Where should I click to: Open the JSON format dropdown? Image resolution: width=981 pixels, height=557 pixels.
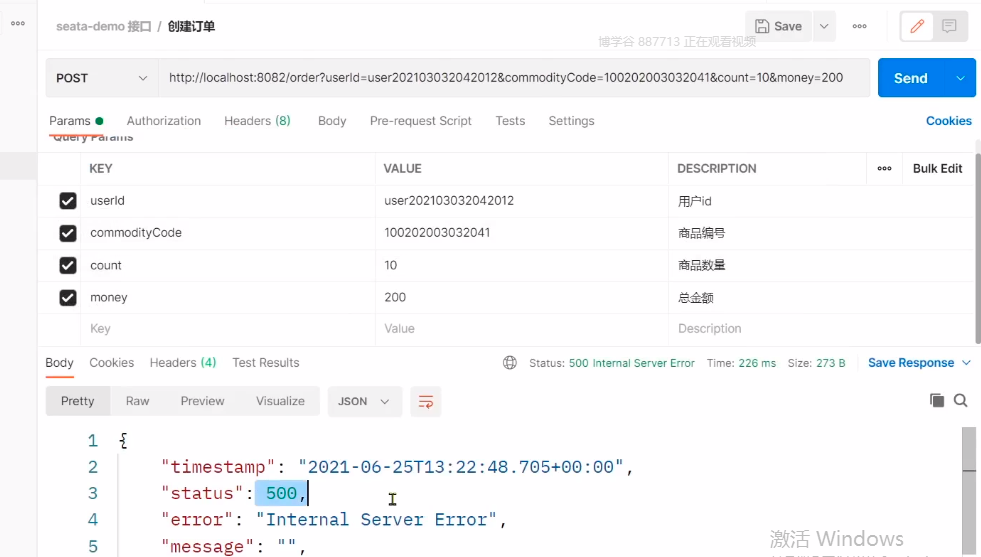(364, 401)
